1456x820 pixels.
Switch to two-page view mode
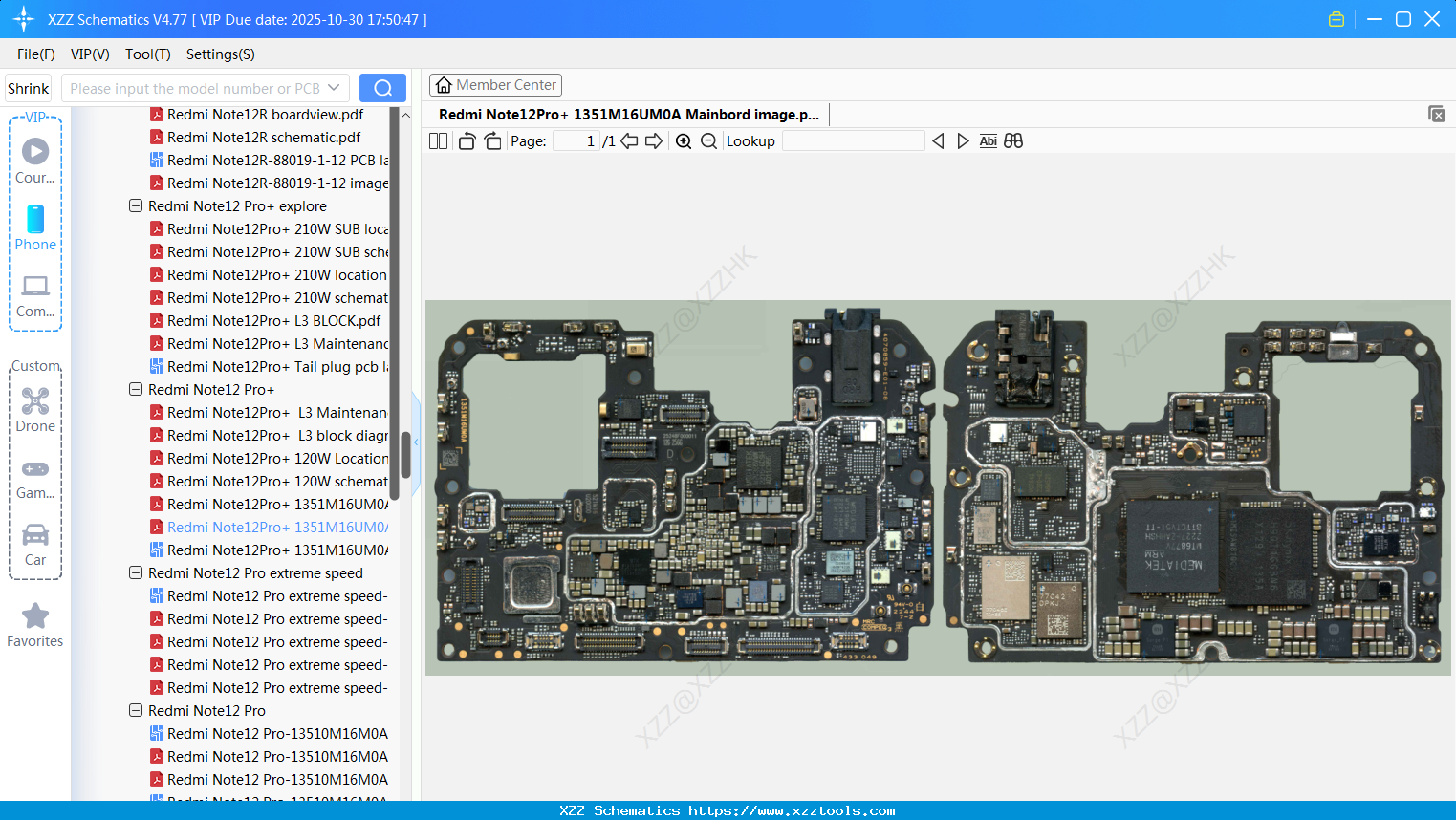pyautogui.click(x=438, y=140)
